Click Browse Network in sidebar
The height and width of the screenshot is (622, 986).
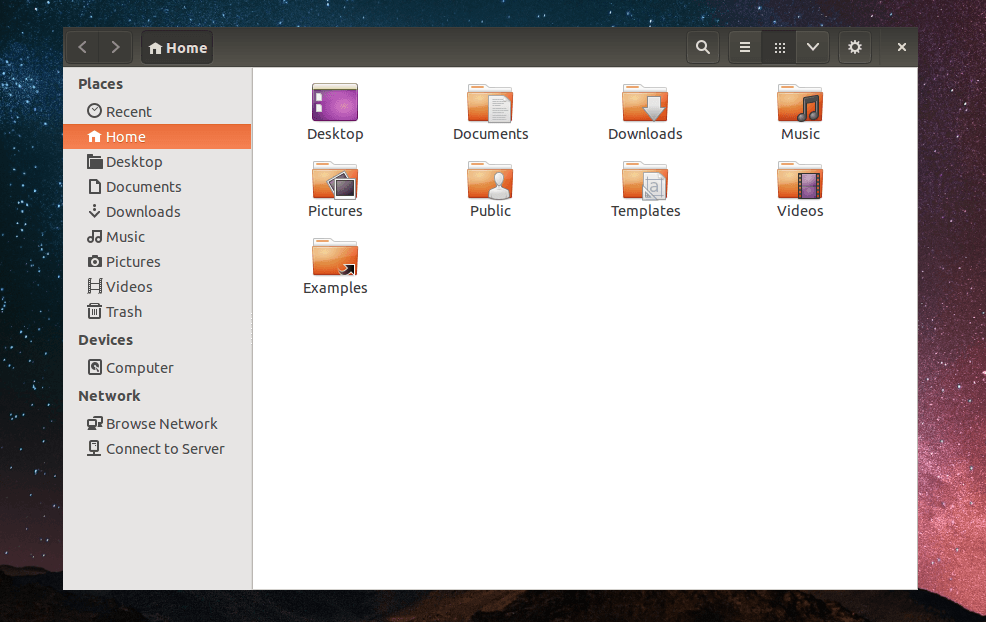pos(161,423)
